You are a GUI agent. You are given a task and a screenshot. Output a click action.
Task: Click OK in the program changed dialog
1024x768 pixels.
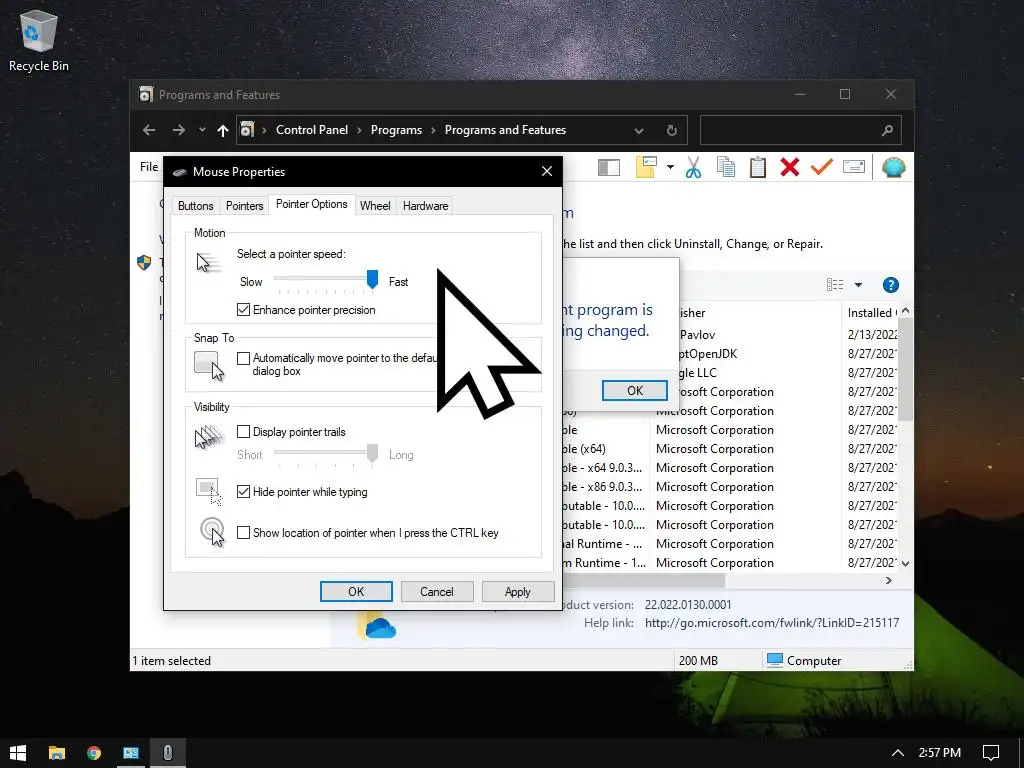click(634, 391)
